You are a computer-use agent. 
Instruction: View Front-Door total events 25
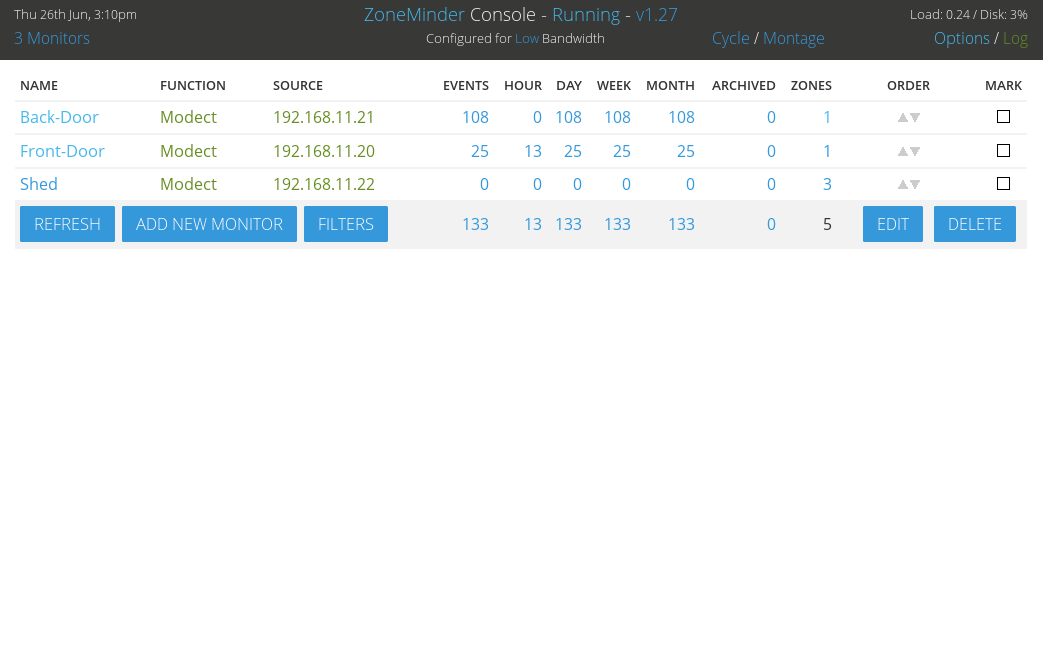(480, 151)
